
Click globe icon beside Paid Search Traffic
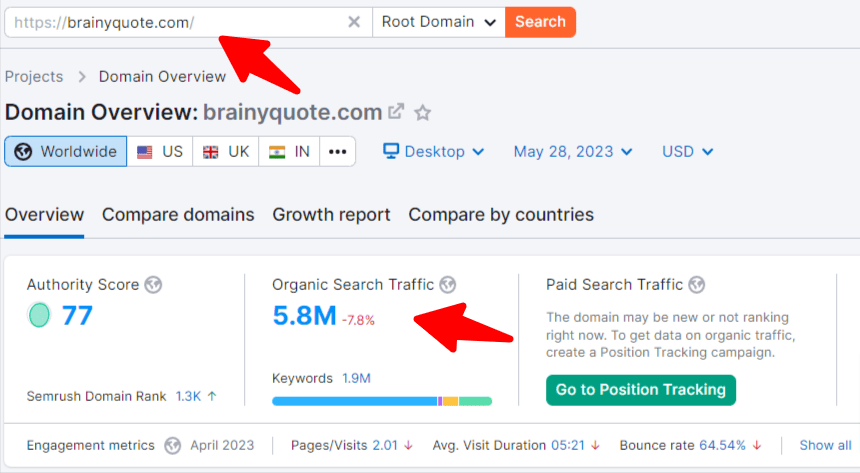click(x=697, y=285)
